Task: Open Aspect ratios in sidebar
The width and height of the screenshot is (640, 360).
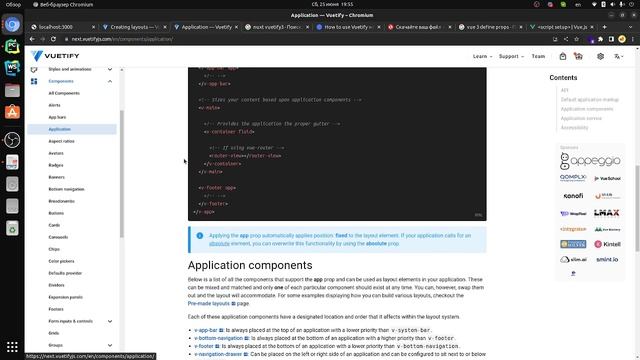Action: [61, 141]
